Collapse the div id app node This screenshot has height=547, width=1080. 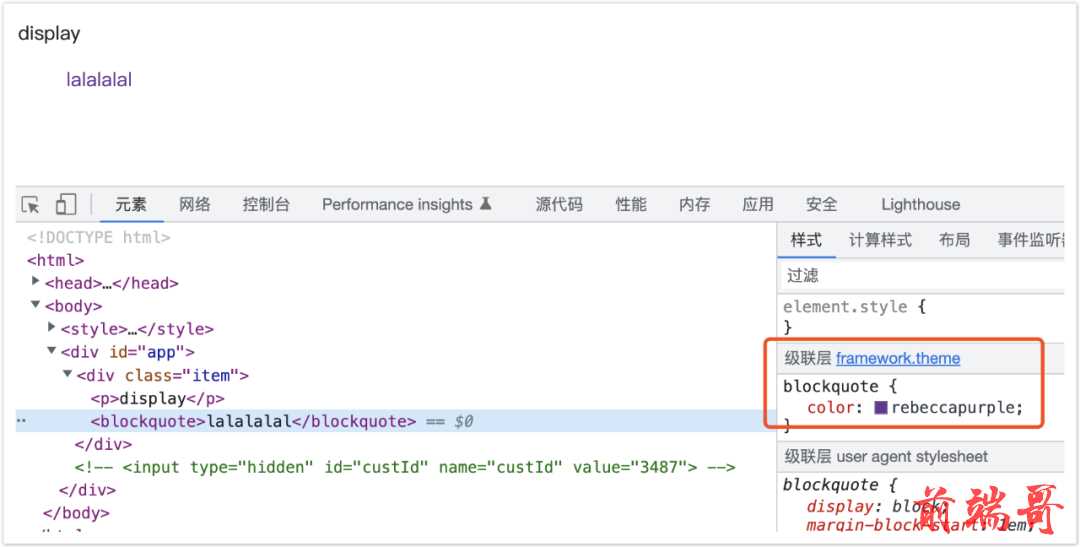coord(52,351)
